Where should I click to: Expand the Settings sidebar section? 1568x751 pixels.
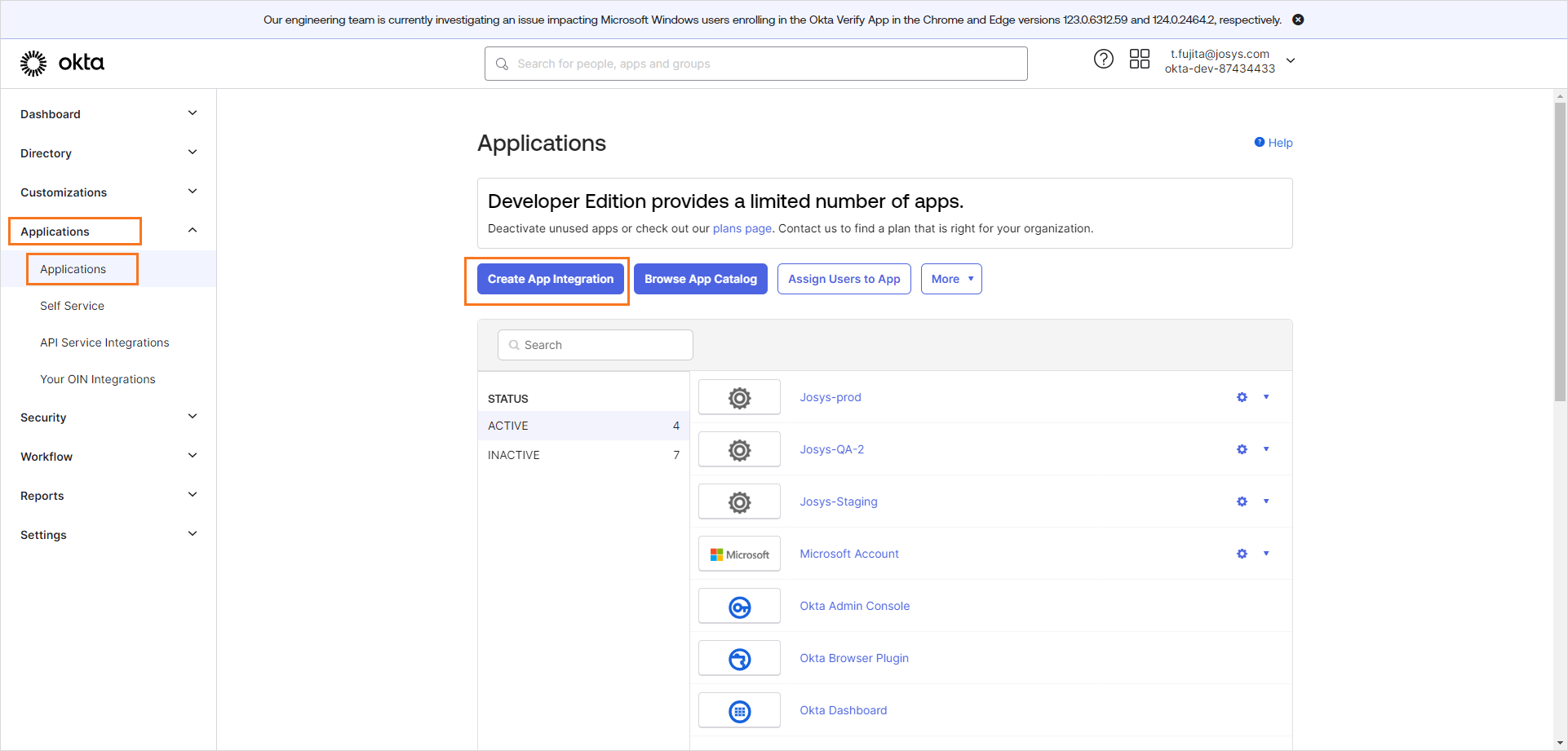point(193,534)
